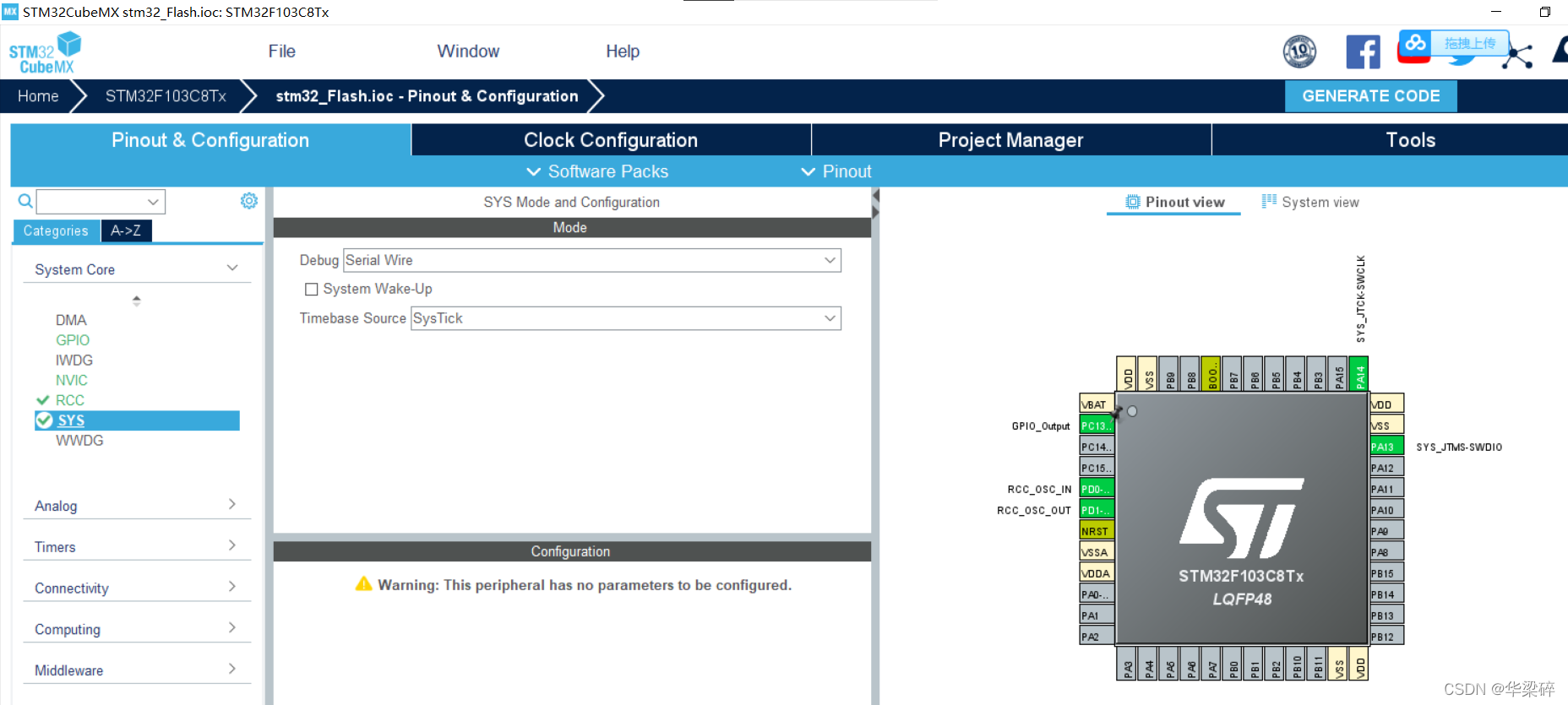This screenshot has height=705, width=1568.
Task: Switch to System view
Action: click(1310, 202)
